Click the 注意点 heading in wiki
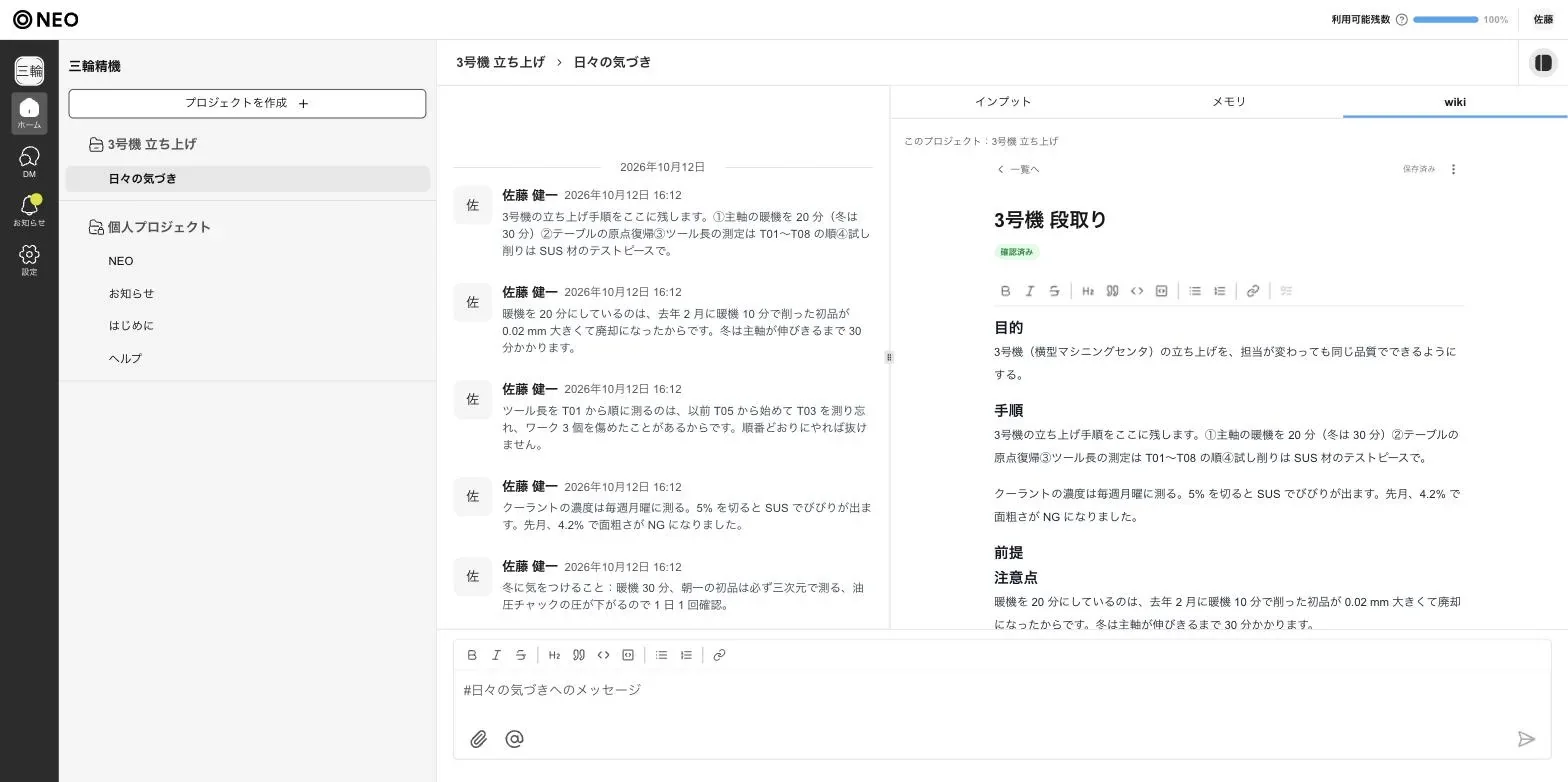Viewport: 1568px width, 782px height. [1015, 578]
